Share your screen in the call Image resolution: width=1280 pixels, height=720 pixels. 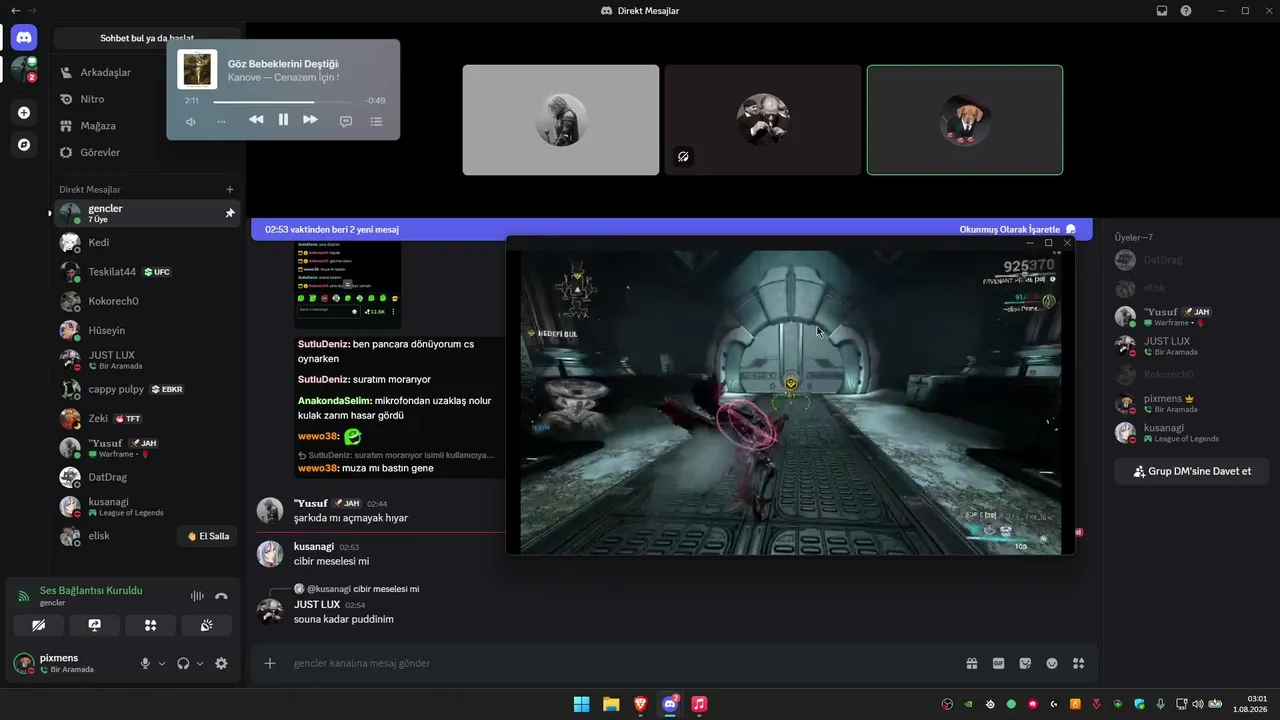pos(95,625)
